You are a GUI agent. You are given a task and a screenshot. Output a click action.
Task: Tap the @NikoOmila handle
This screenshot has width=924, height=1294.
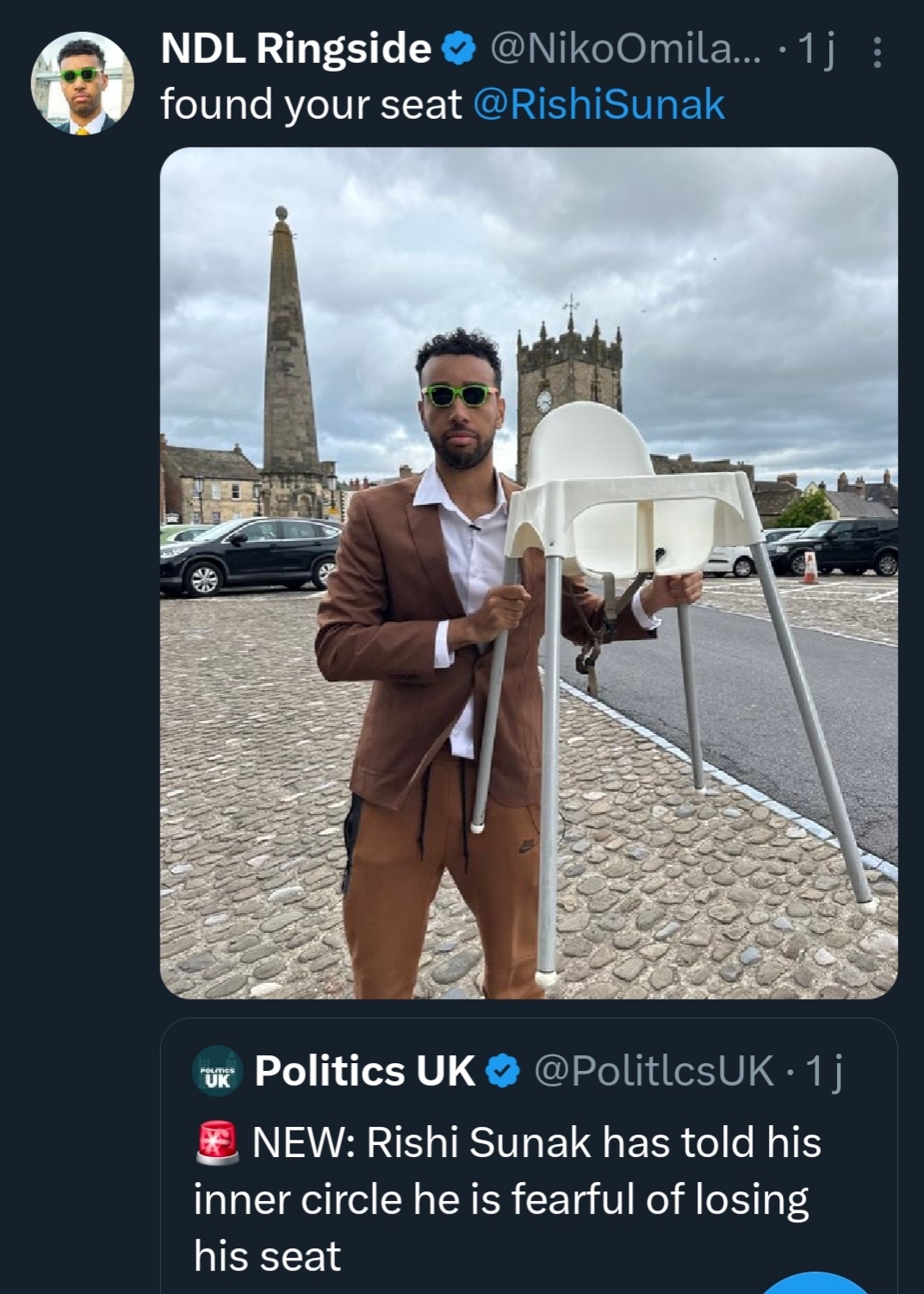click(x=625, y=50)
